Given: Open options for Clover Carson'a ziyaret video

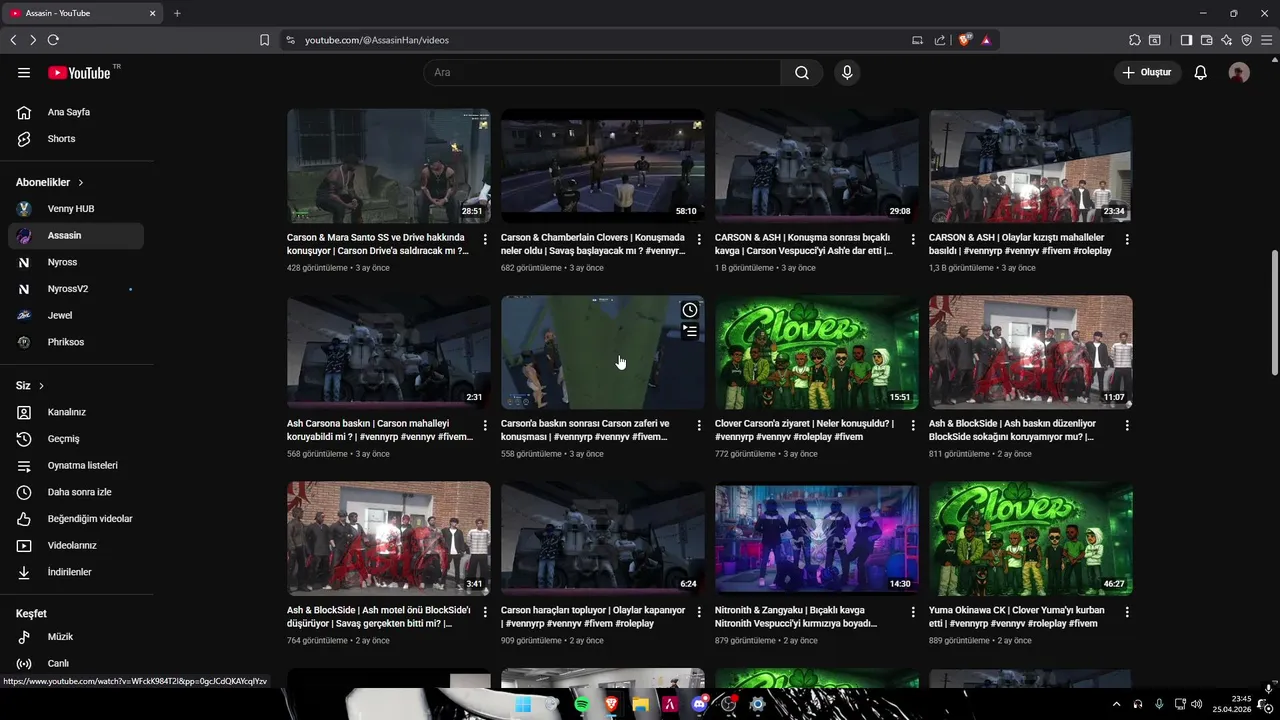Looking at the screenshot, I should (x=913, y=426).
